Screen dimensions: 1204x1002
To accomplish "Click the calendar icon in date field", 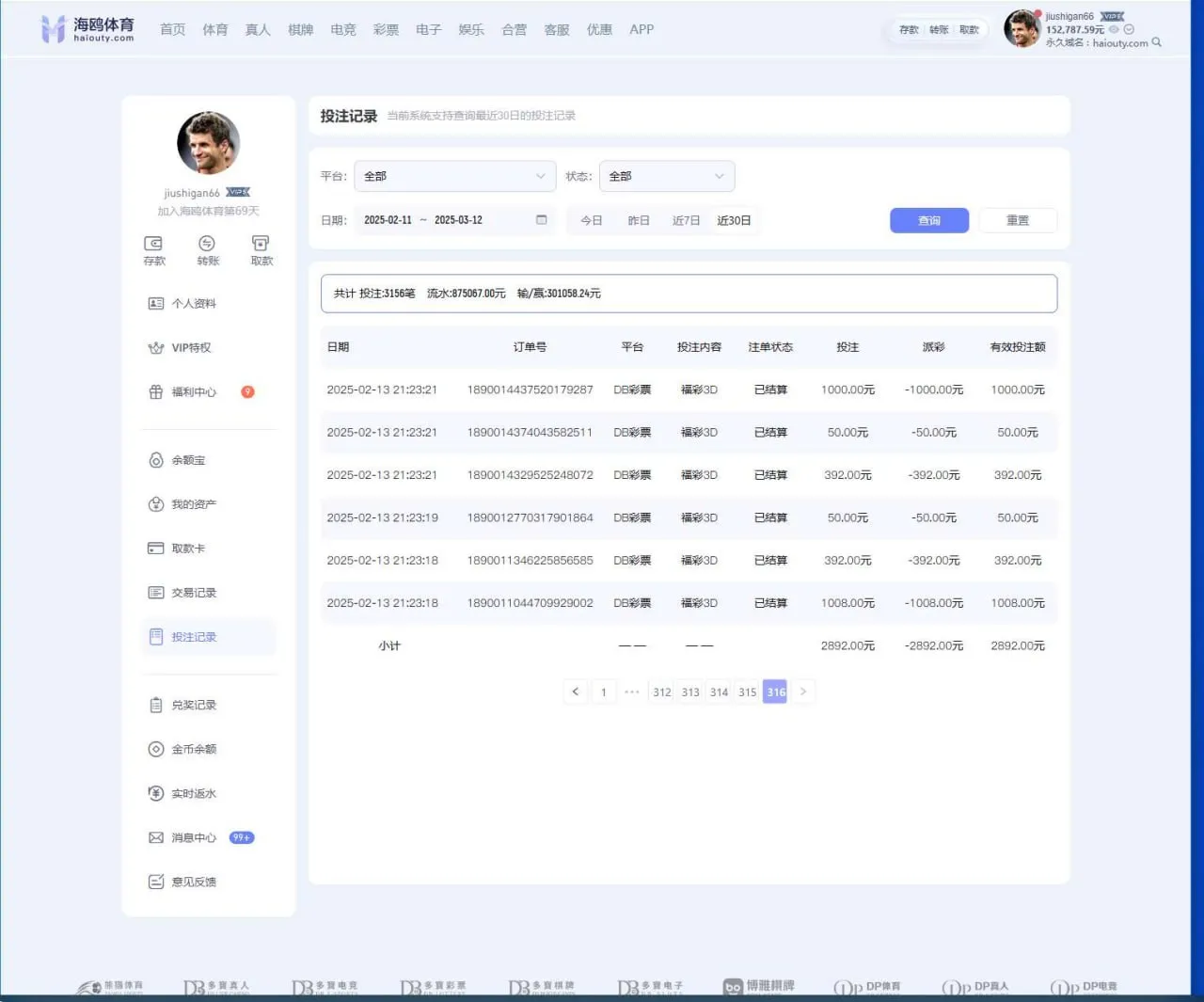I will click(x=542, y=220).
